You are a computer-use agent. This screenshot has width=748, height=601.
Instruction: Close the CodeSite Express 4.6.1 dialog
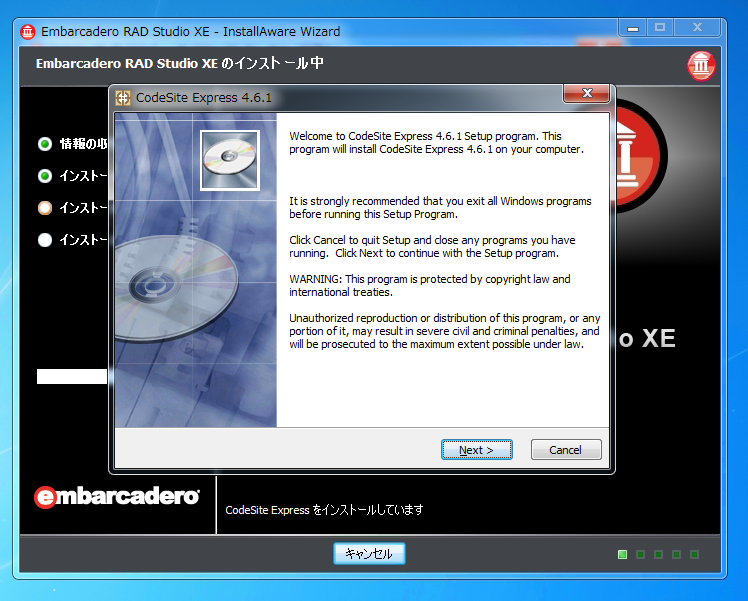[587, 93]
